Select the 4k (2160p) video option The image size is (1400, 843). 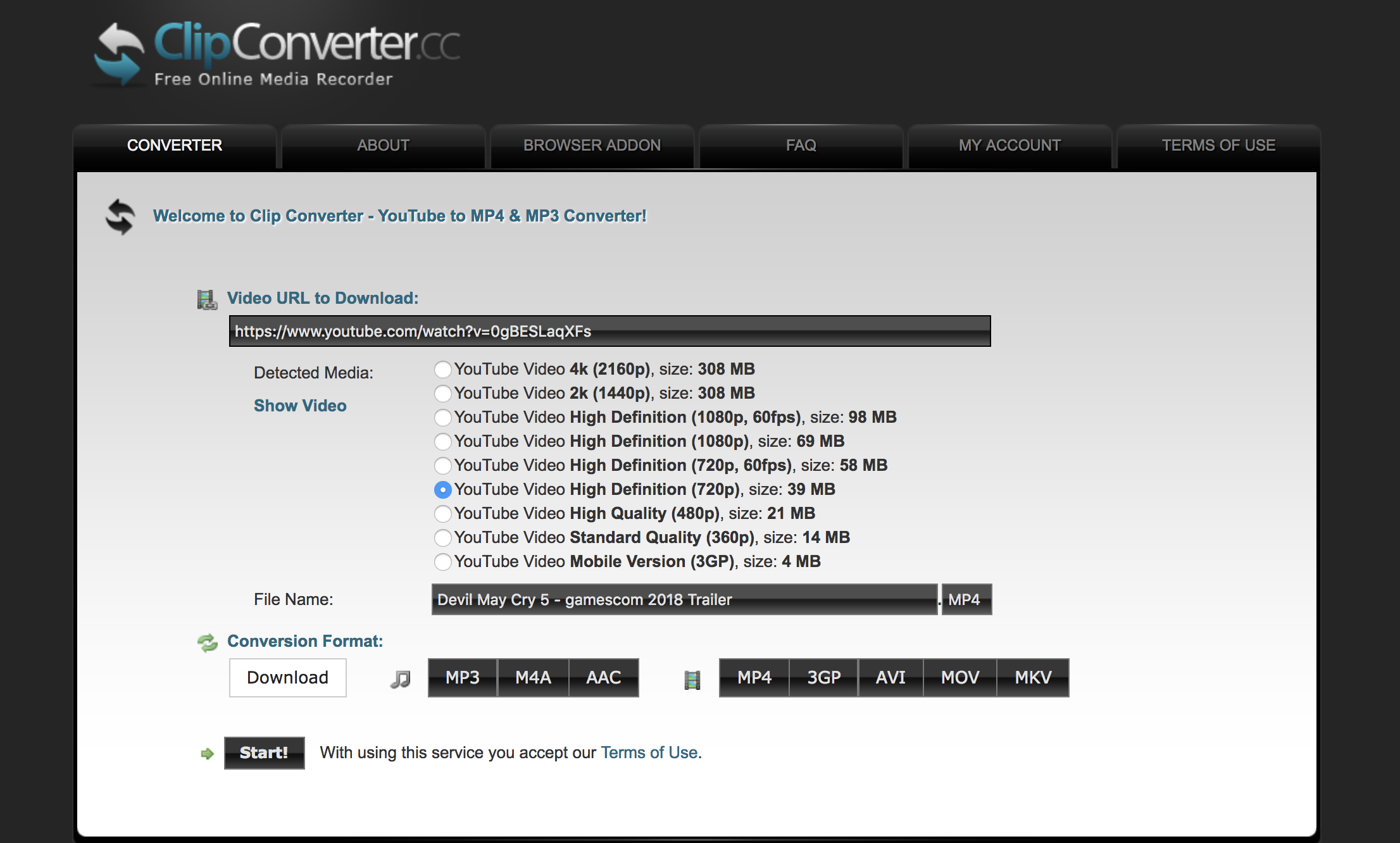point(443,370)
